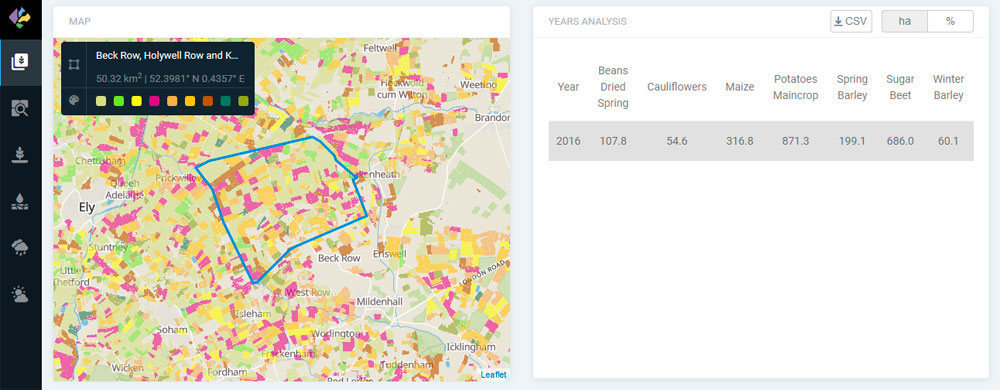Viewport: 1000px width, 390px height.
Task: Select the amber legend swatch
Action: pyautogui.click(x=190, y=101)
